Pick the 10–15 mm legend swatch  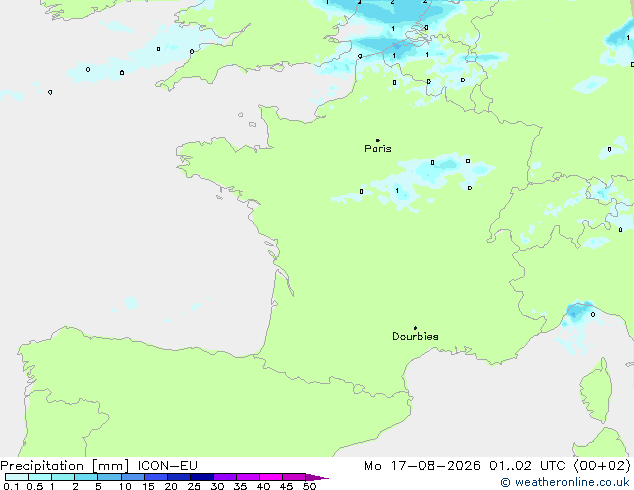click(x=132, y=477)
